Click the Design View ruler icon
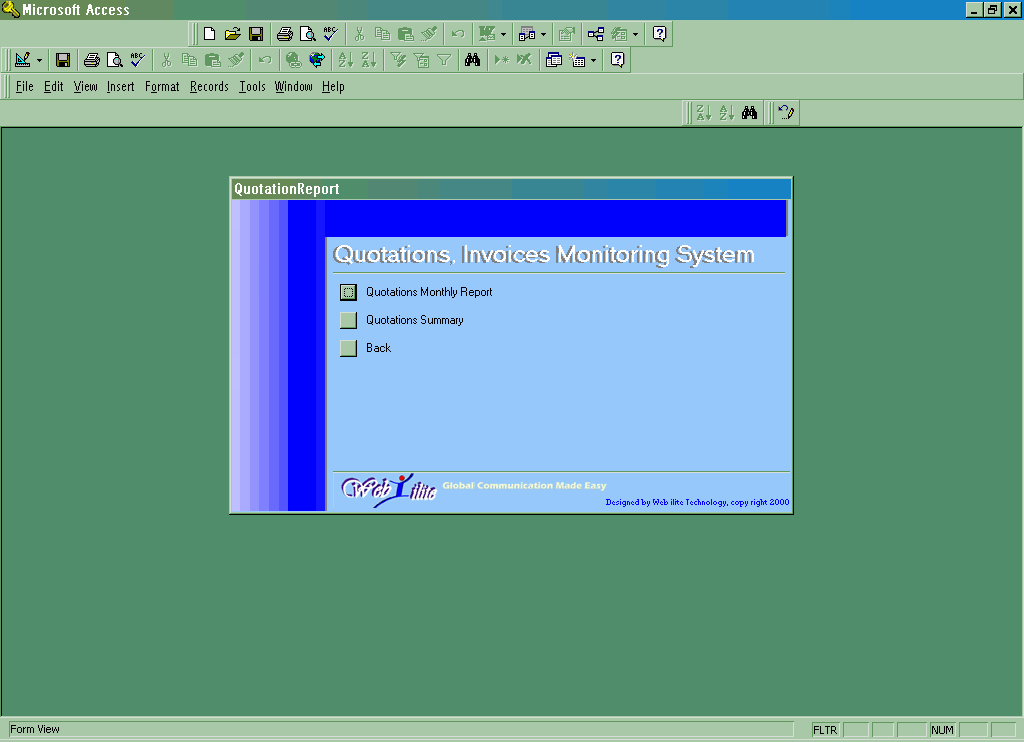Viewport: 1024px width, 742px height. click(x=23, y=60)
